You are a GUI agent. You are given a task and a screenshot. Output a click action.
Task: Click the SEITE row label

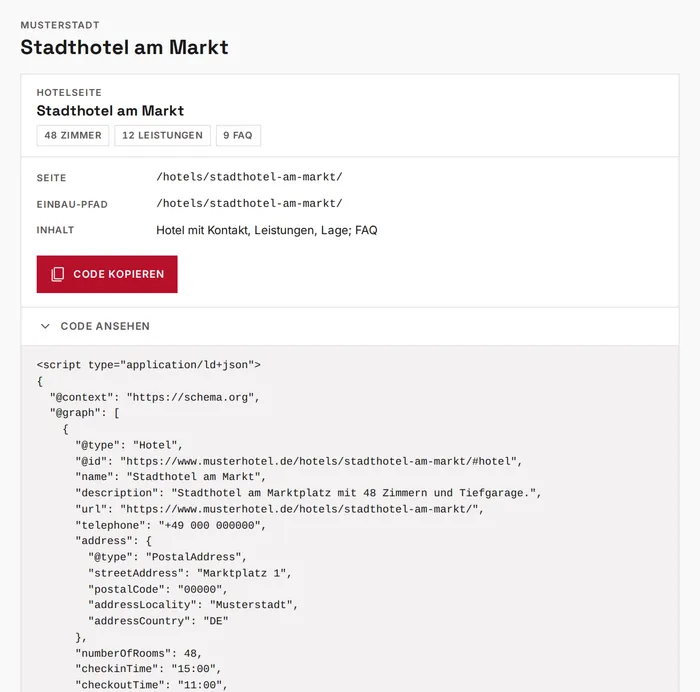coord(51,178)
